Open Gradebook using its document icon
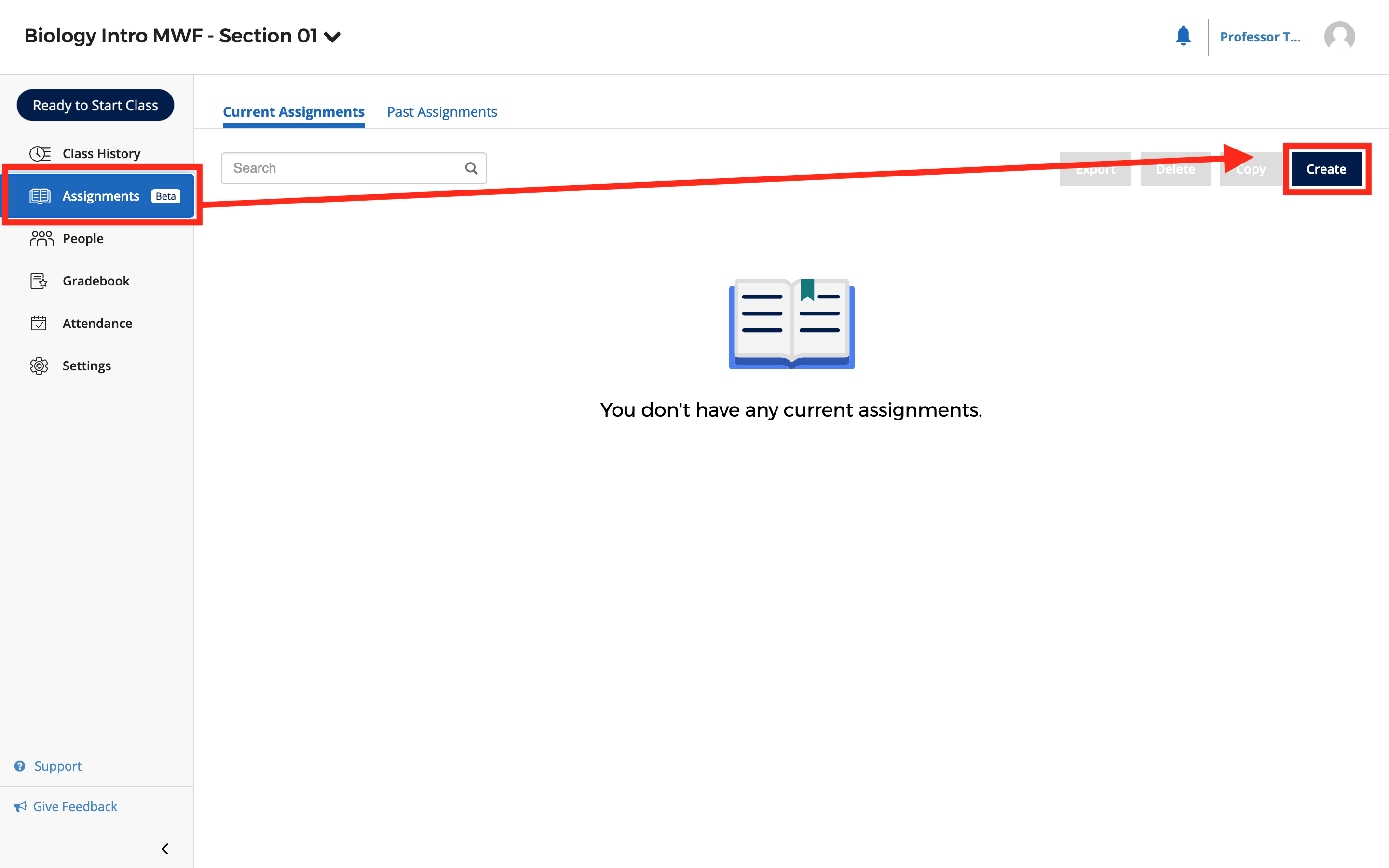 tap(39, 281)
